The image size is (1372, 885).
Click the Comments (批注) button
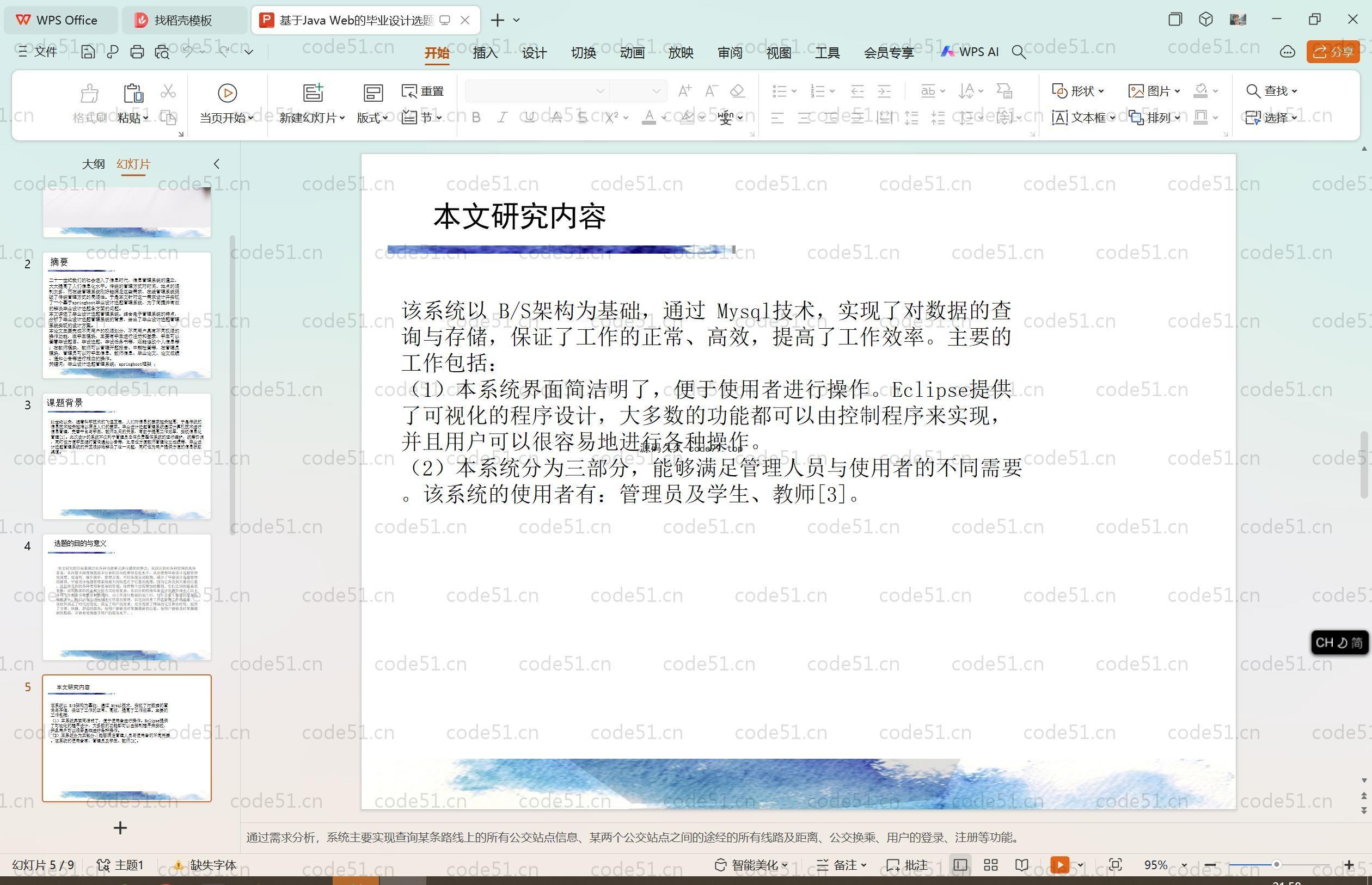point(907,865)
